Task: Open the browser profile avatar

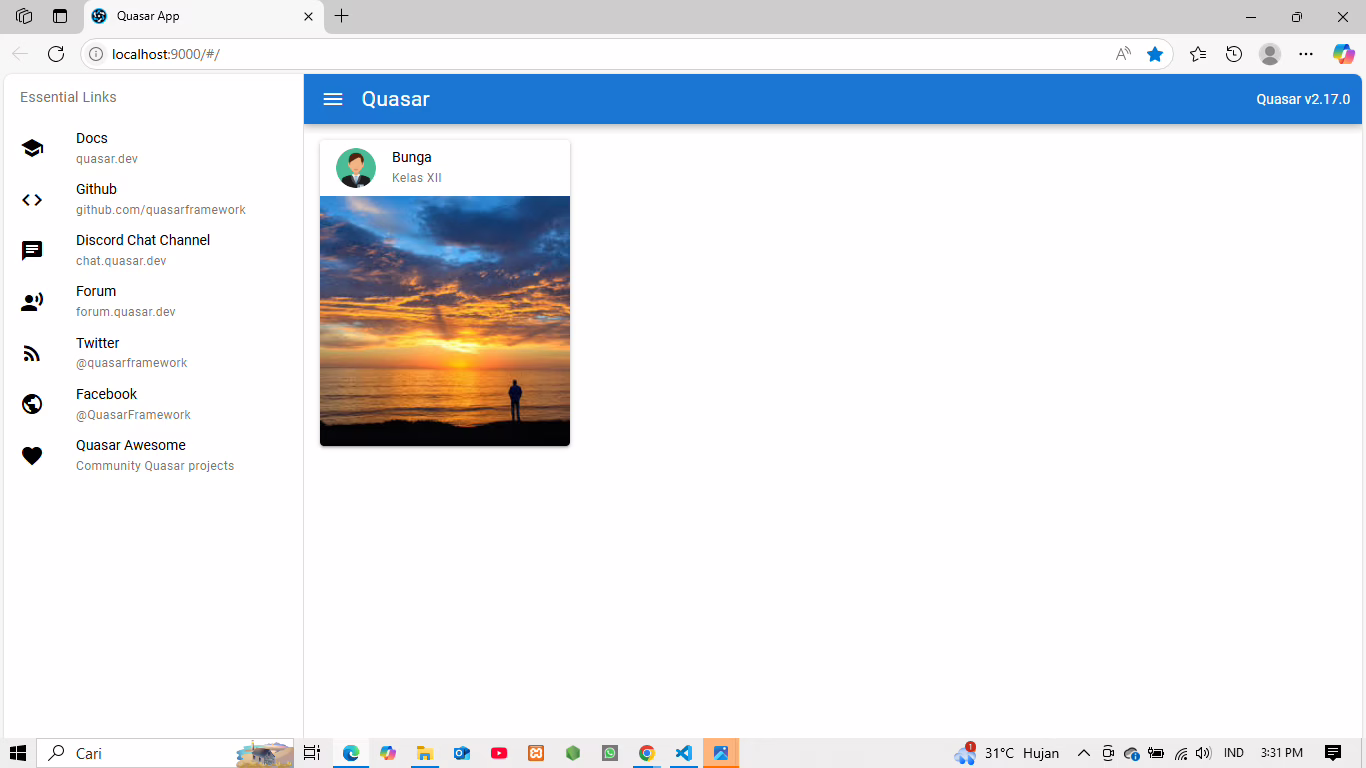Action: [1270, 54]
